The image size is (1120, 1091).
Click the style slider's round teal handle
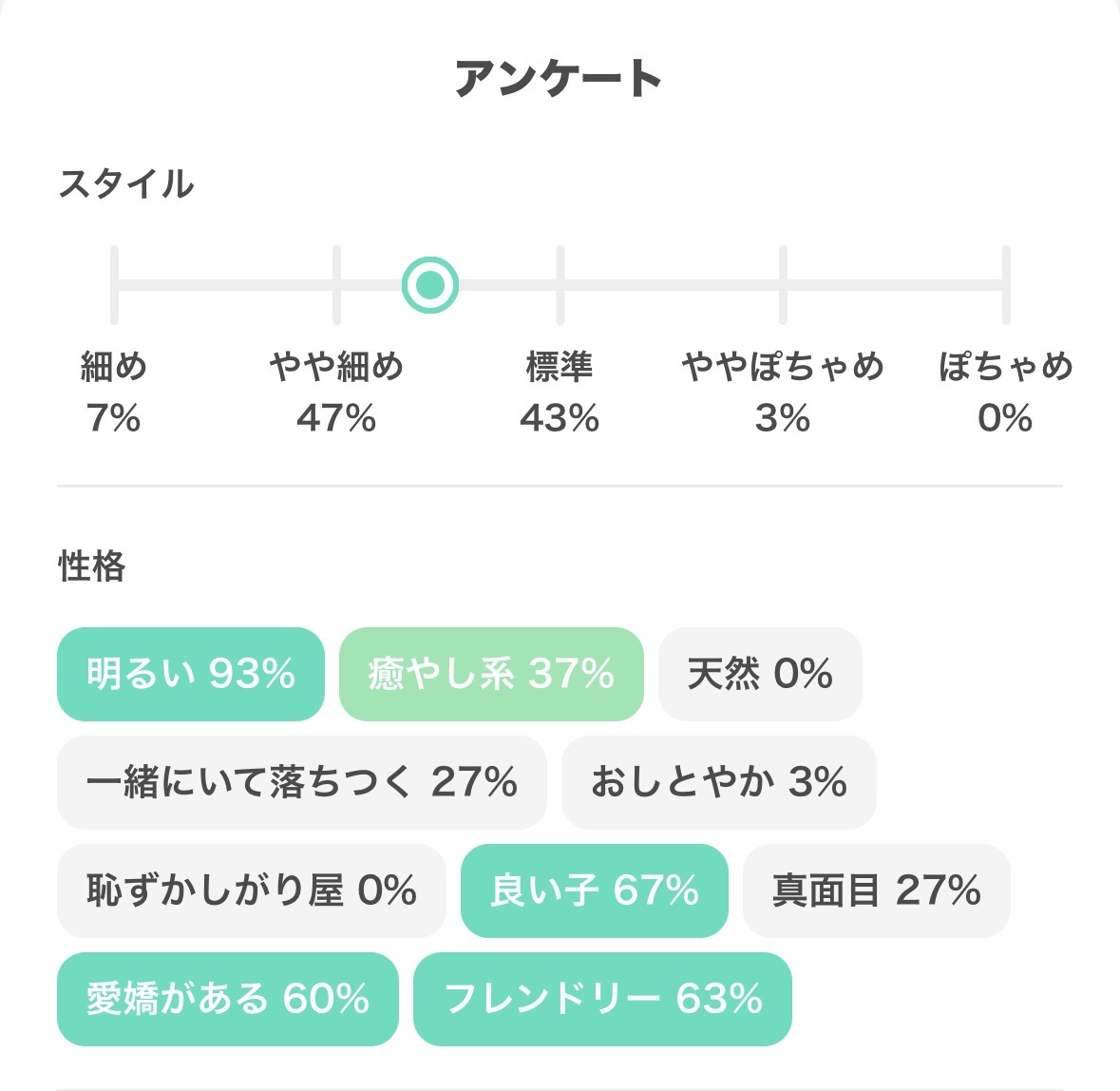(430, 285)
